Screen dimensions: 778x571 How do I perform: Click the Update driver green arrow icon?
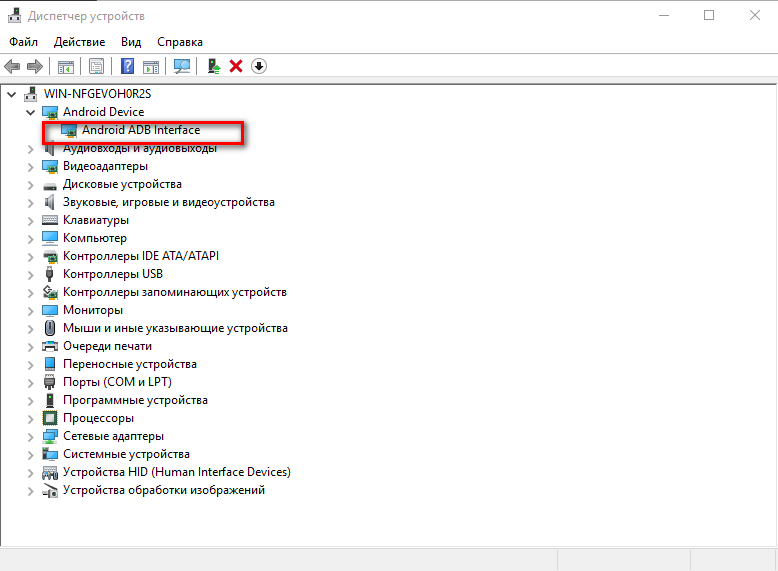pos(213,66)
